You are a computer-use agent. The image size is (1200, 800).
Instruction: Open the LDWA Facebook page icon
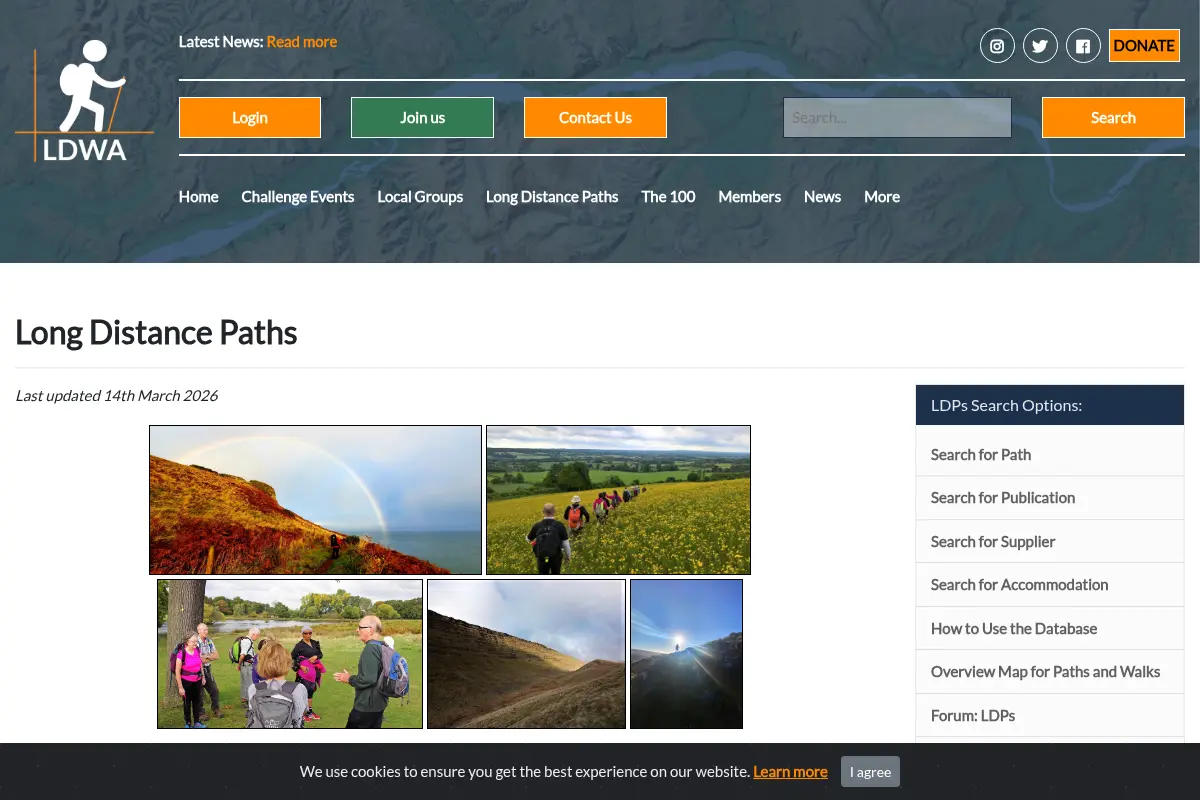(x=1083, y=46)
